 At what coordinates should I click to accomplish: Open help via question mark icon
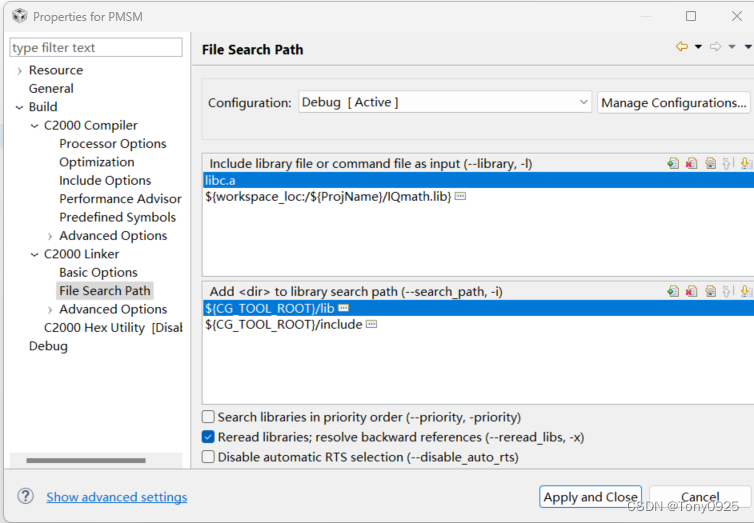coord(25,496)
